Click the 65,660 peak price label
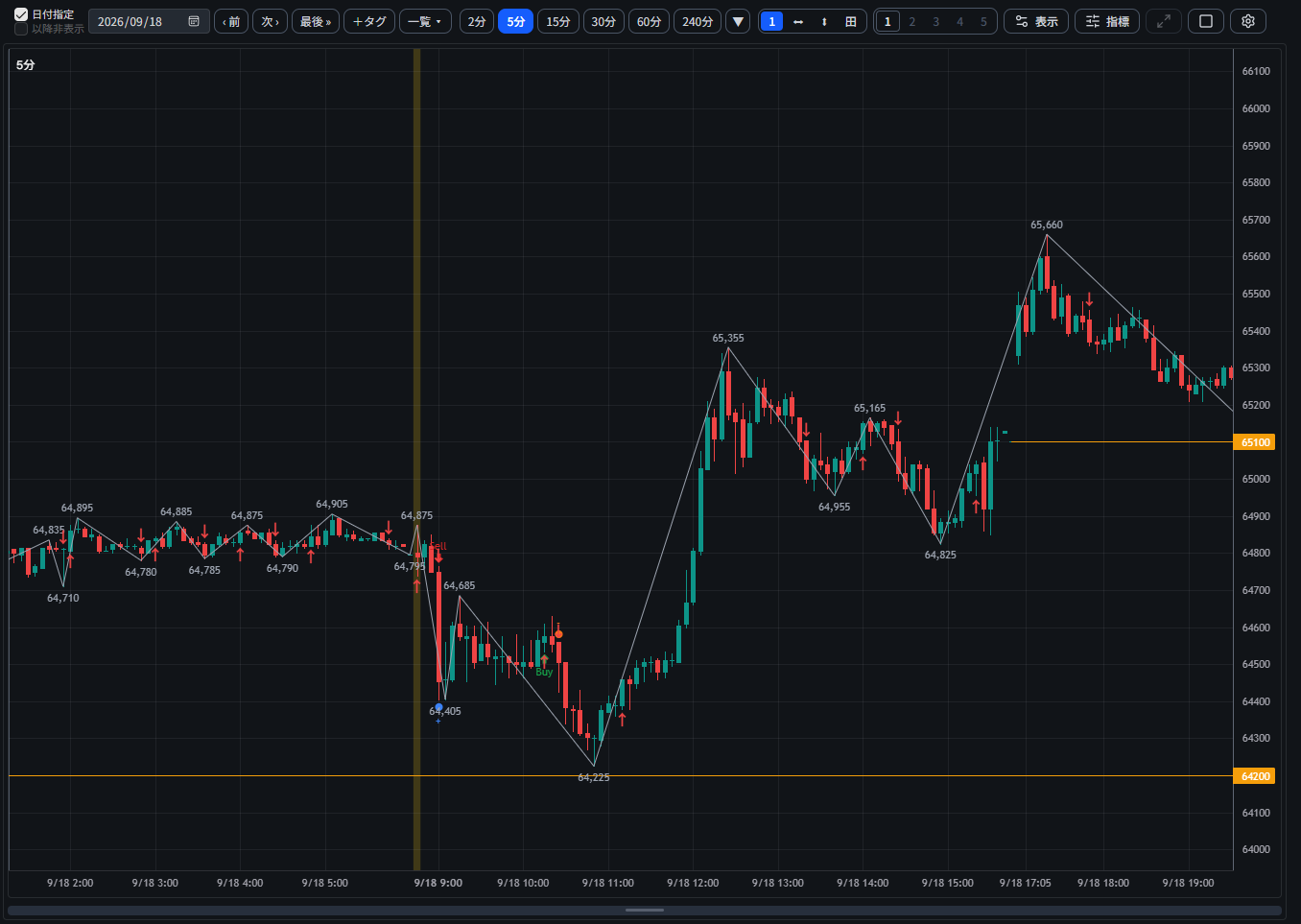The image size is (1301, 924). tap(1047, 225)
